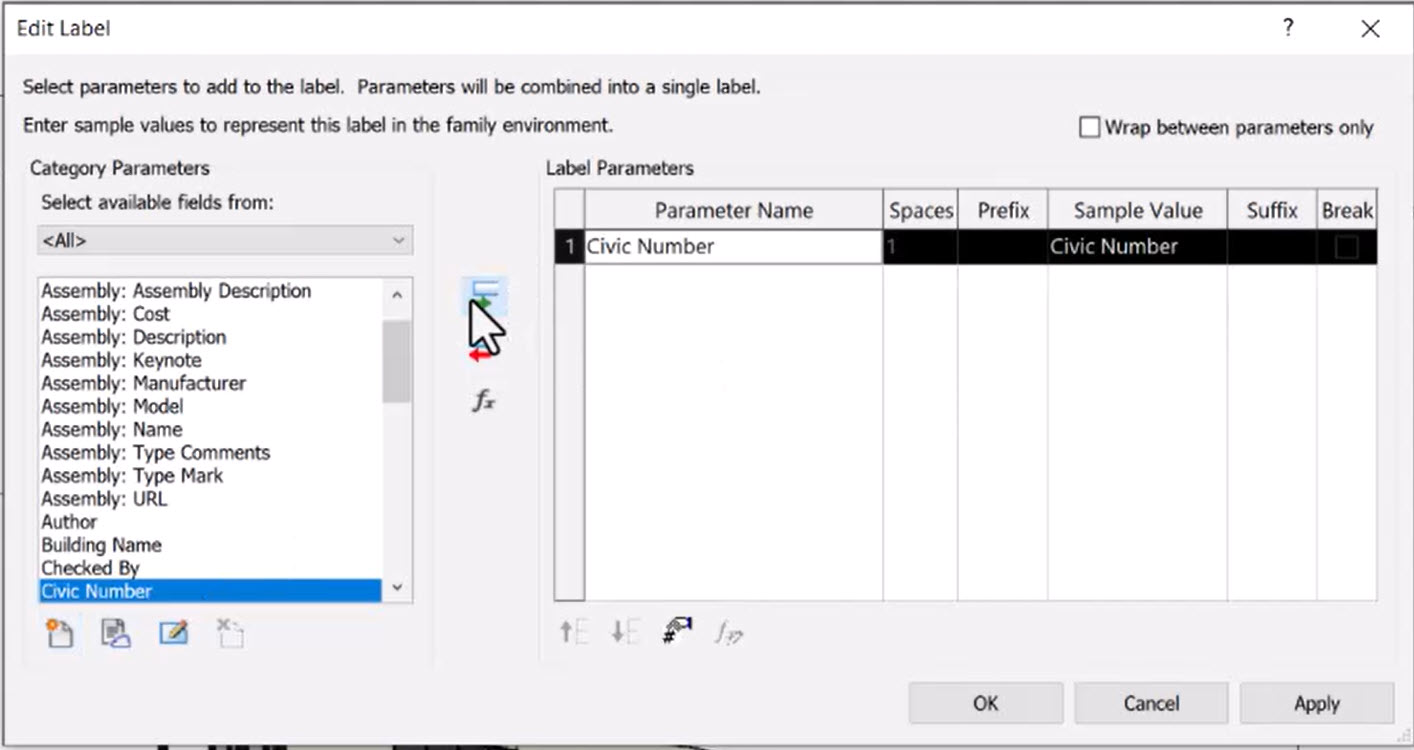
Task: Edit calculated value fx icon under label table
Action: (729, 632)
